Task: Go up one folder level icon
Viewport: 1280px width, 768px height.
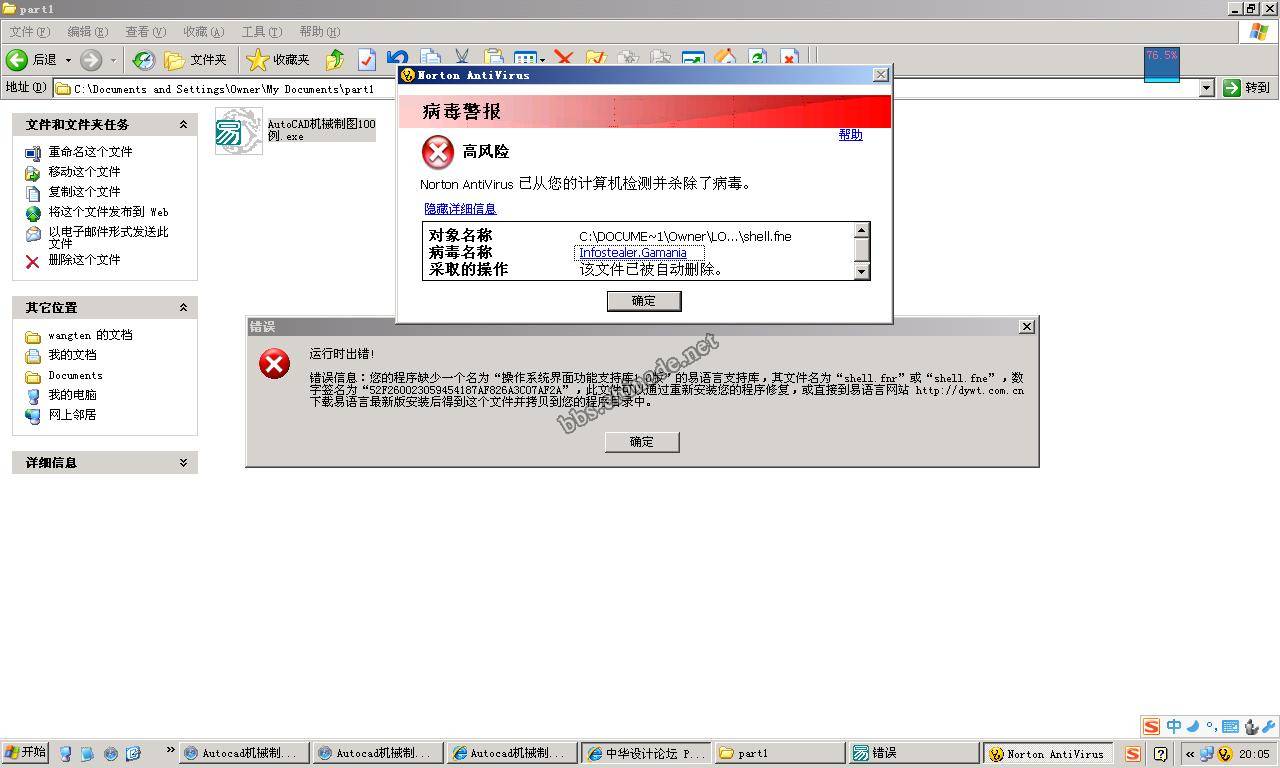Action: pos(335,60)
